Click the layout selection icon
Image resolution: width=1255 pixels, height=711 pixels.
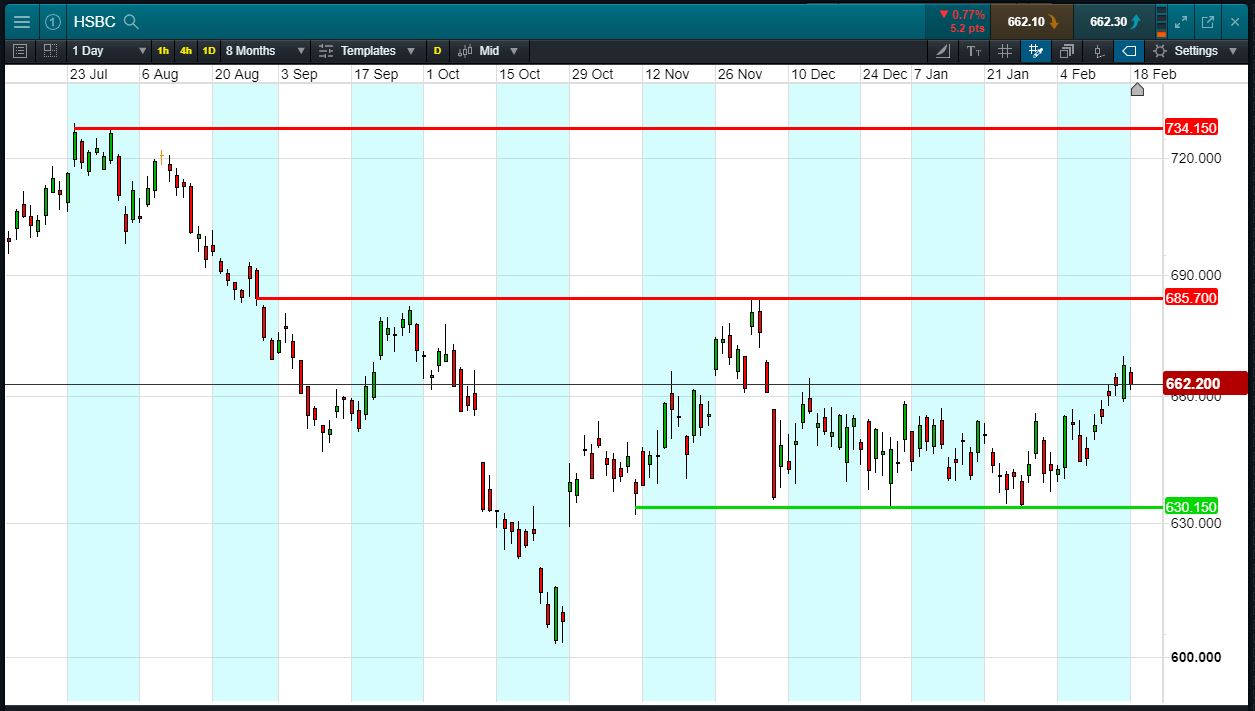pyautogui.click(x=50, y=51)
